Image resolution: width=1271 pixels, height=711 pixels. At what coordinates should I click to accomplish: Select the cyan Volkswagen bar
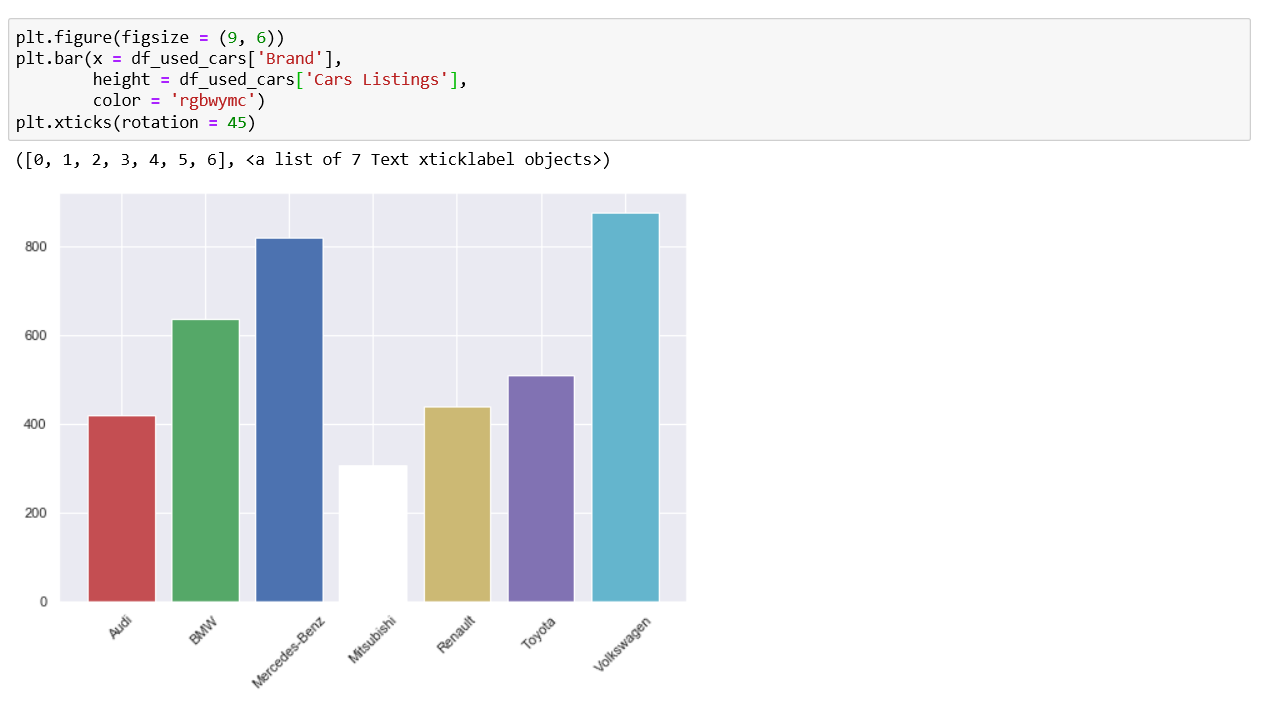click(625, 407)
